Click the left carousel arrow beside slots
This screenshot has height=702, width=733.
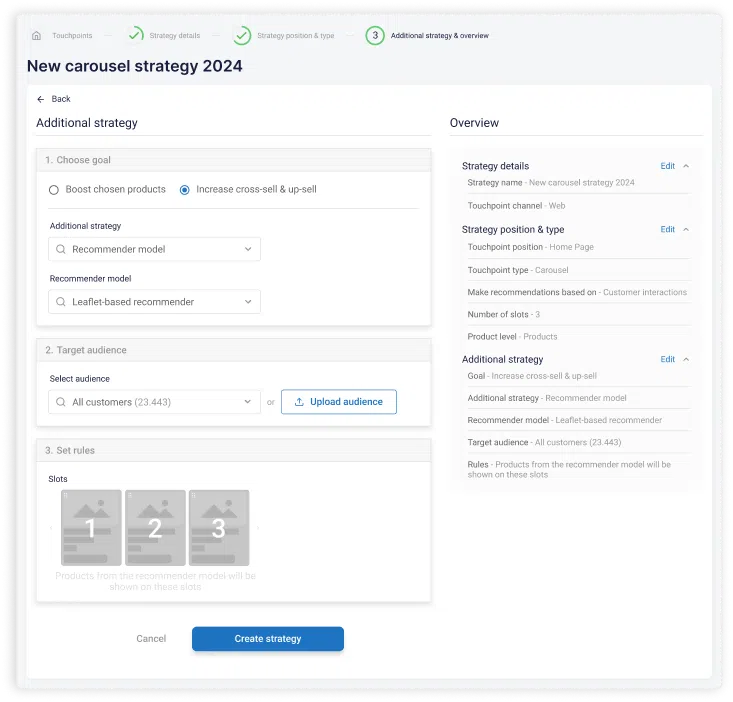(x=51, y=528)
